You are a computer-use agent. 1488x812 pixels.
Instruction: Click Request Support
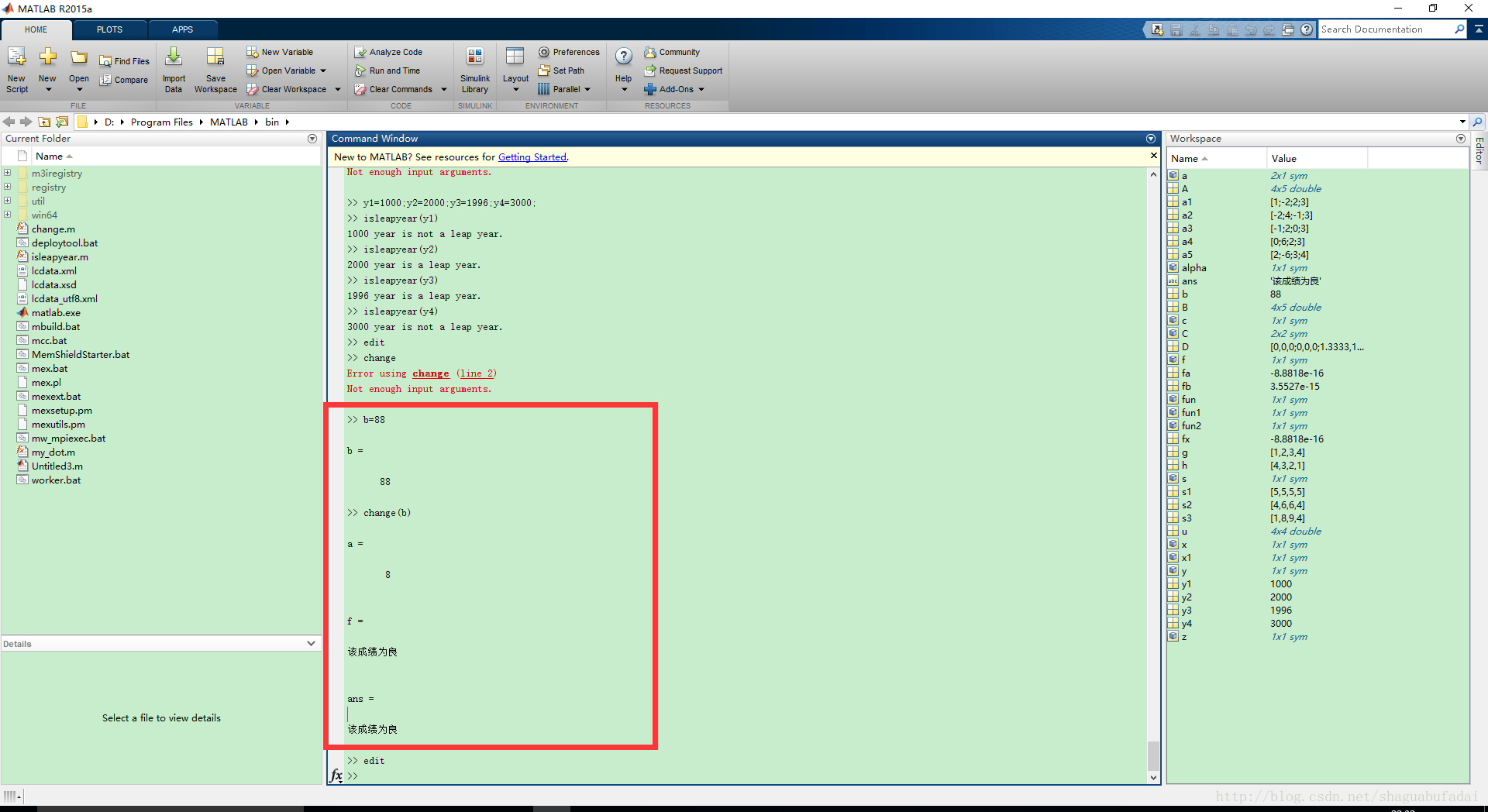[683, 71]
